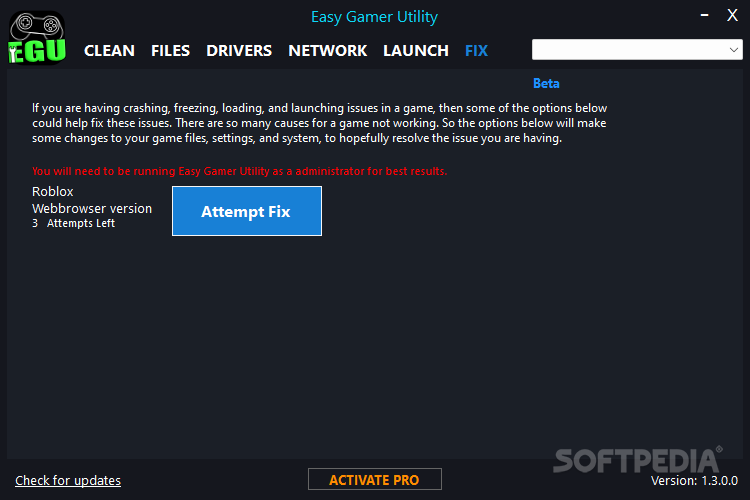
Task: Close the Easy Gamer Utility window
Action: pyautogui.click(x=732, y=15)
